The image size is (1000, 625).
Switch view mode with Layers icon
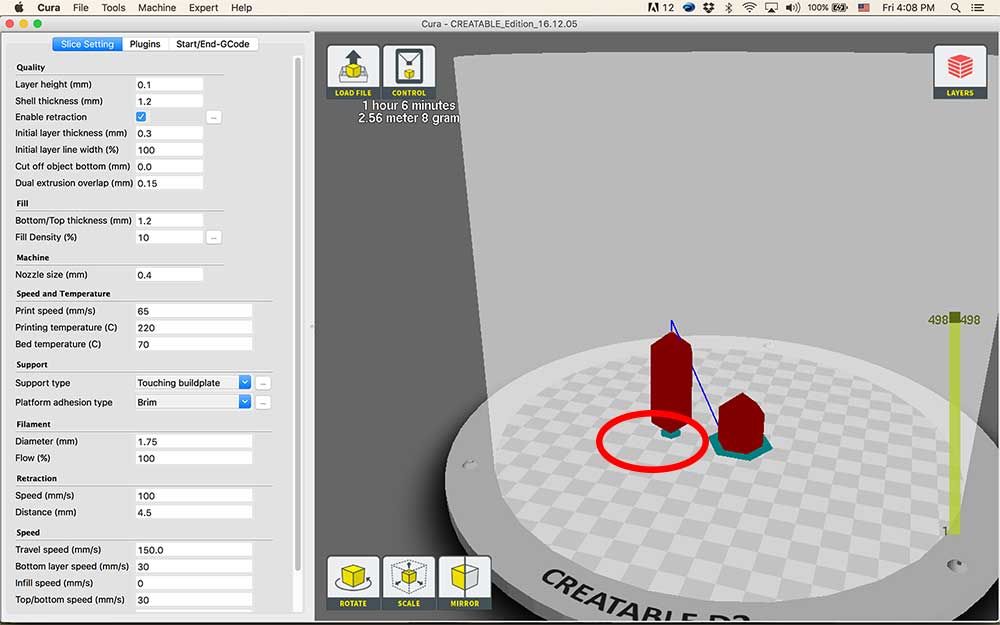click(x=960, y=71)
